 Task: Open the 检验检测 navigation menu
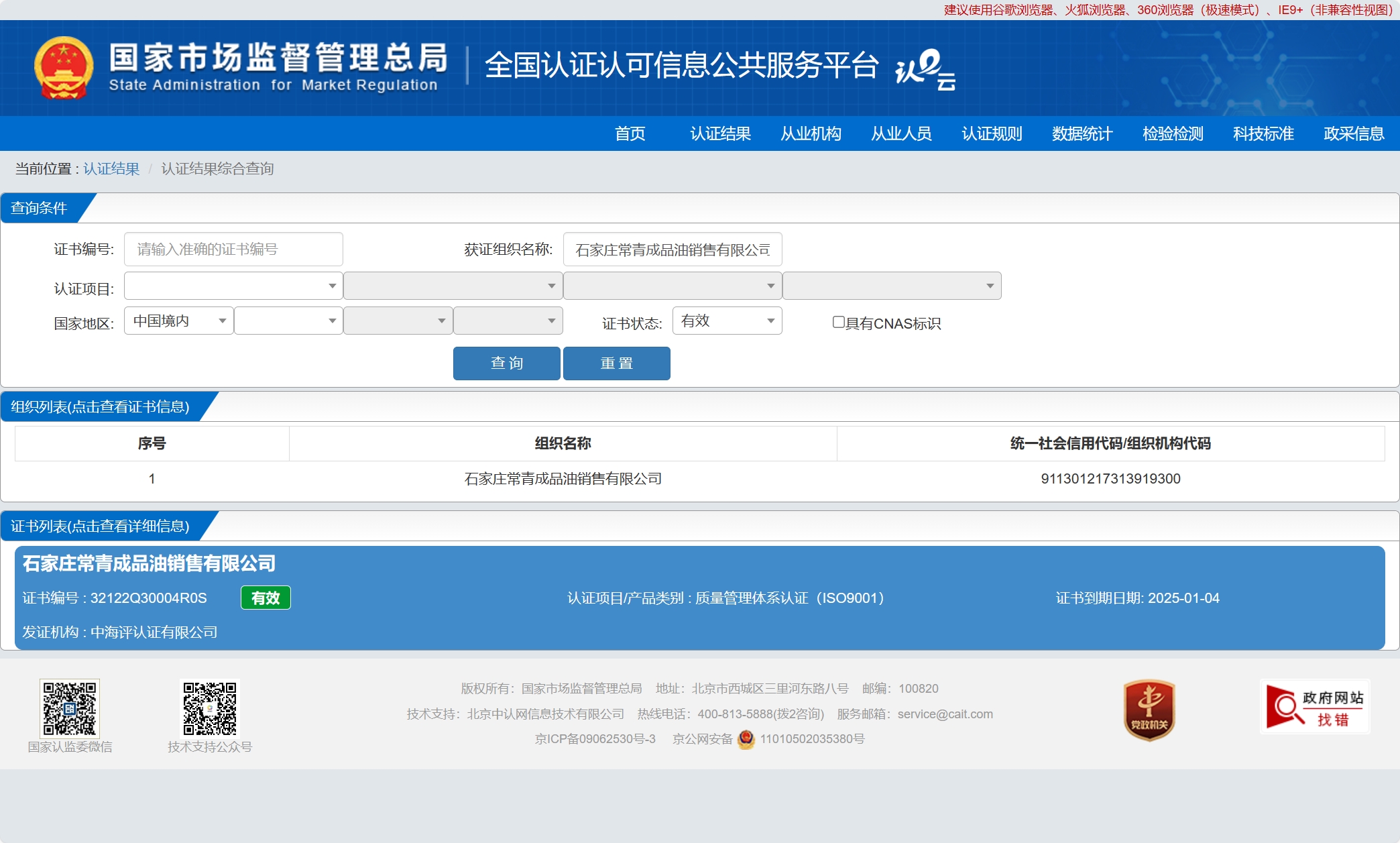pos(1173,133)
